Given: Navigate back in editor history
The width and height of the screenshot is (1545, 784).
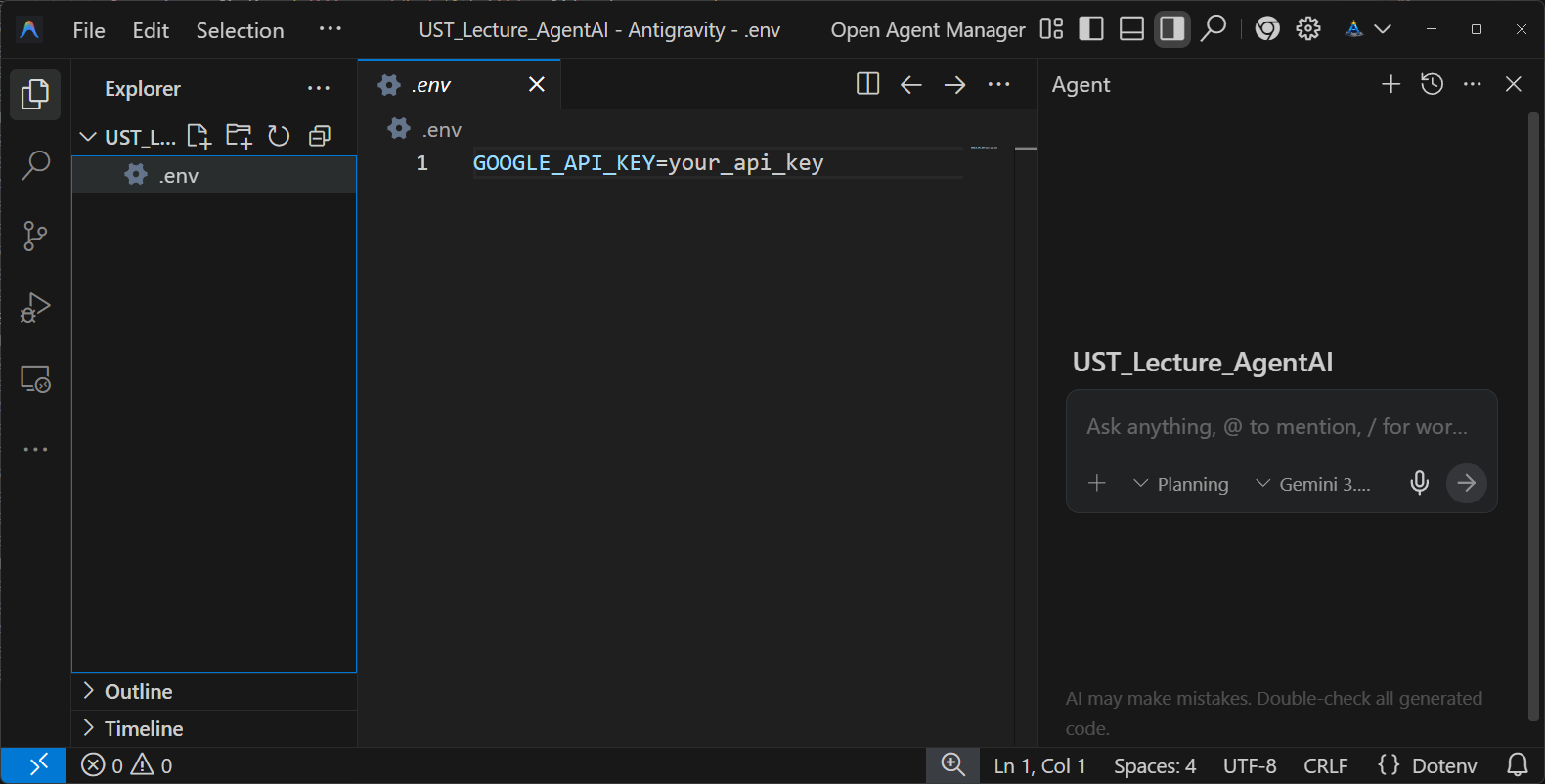Looking at the screenshot, I should pos(911,84).
